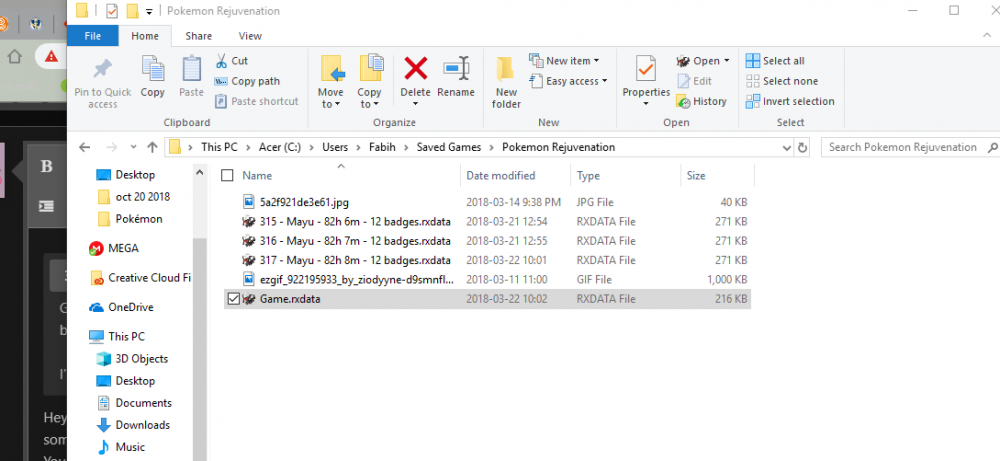
Task: Click Users in the address breadcrumb
Action: pos(335,147)
